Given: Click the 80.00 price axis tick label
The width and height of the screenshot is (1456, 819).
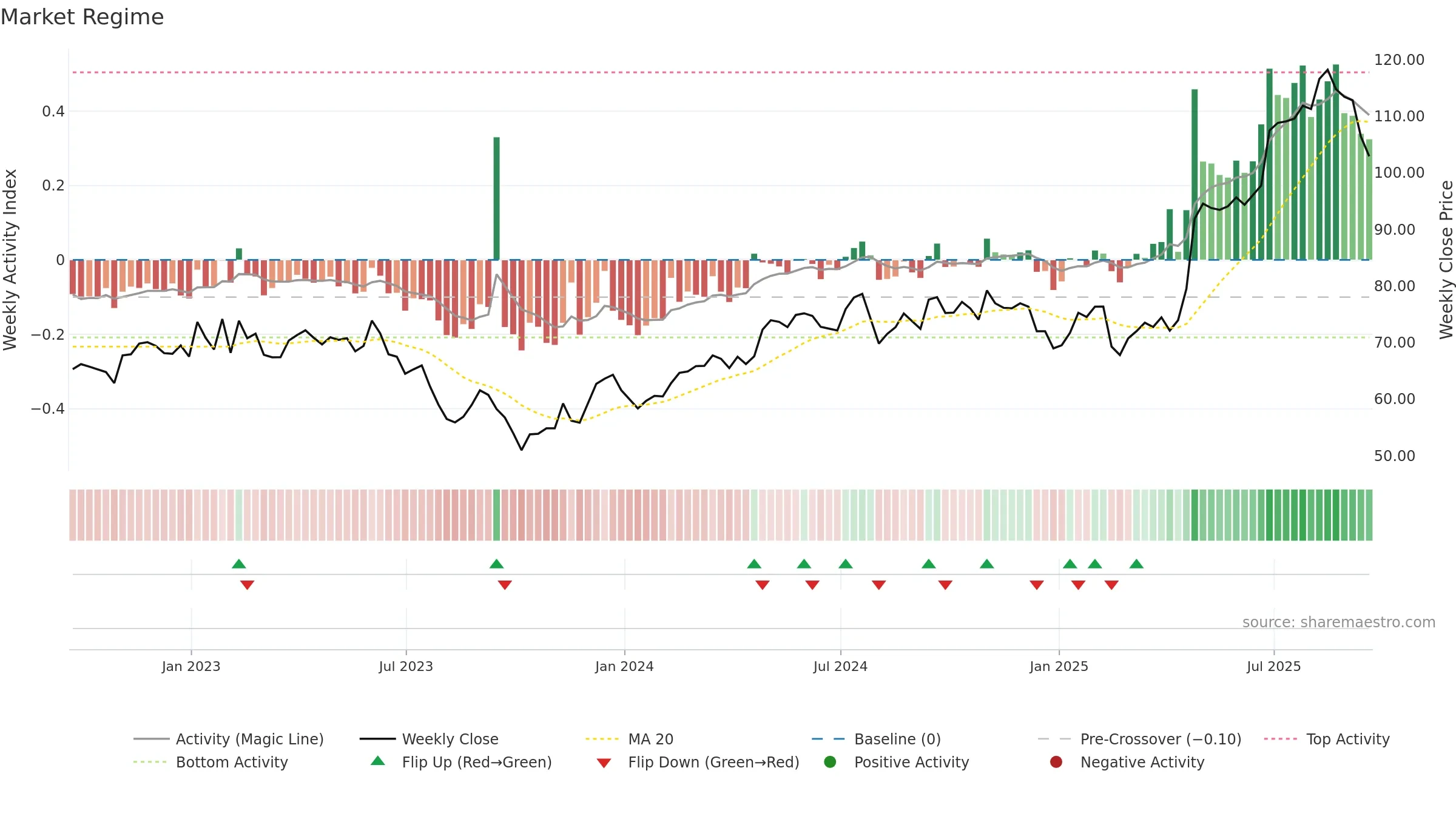Looking at the screenshot, I should 1395,286.
